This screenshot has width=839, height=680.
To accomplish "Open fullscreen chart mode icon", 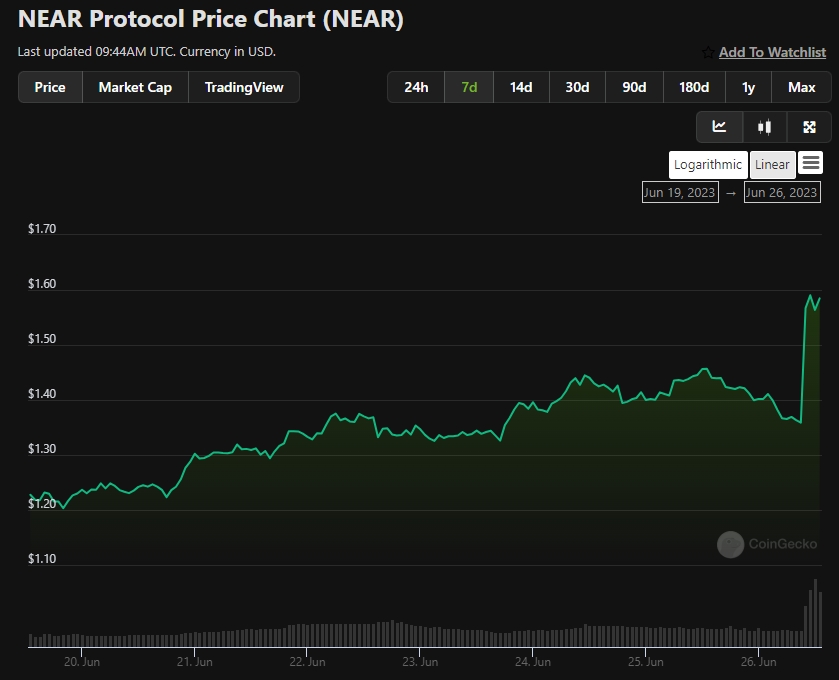I will (x=809, y=127).
